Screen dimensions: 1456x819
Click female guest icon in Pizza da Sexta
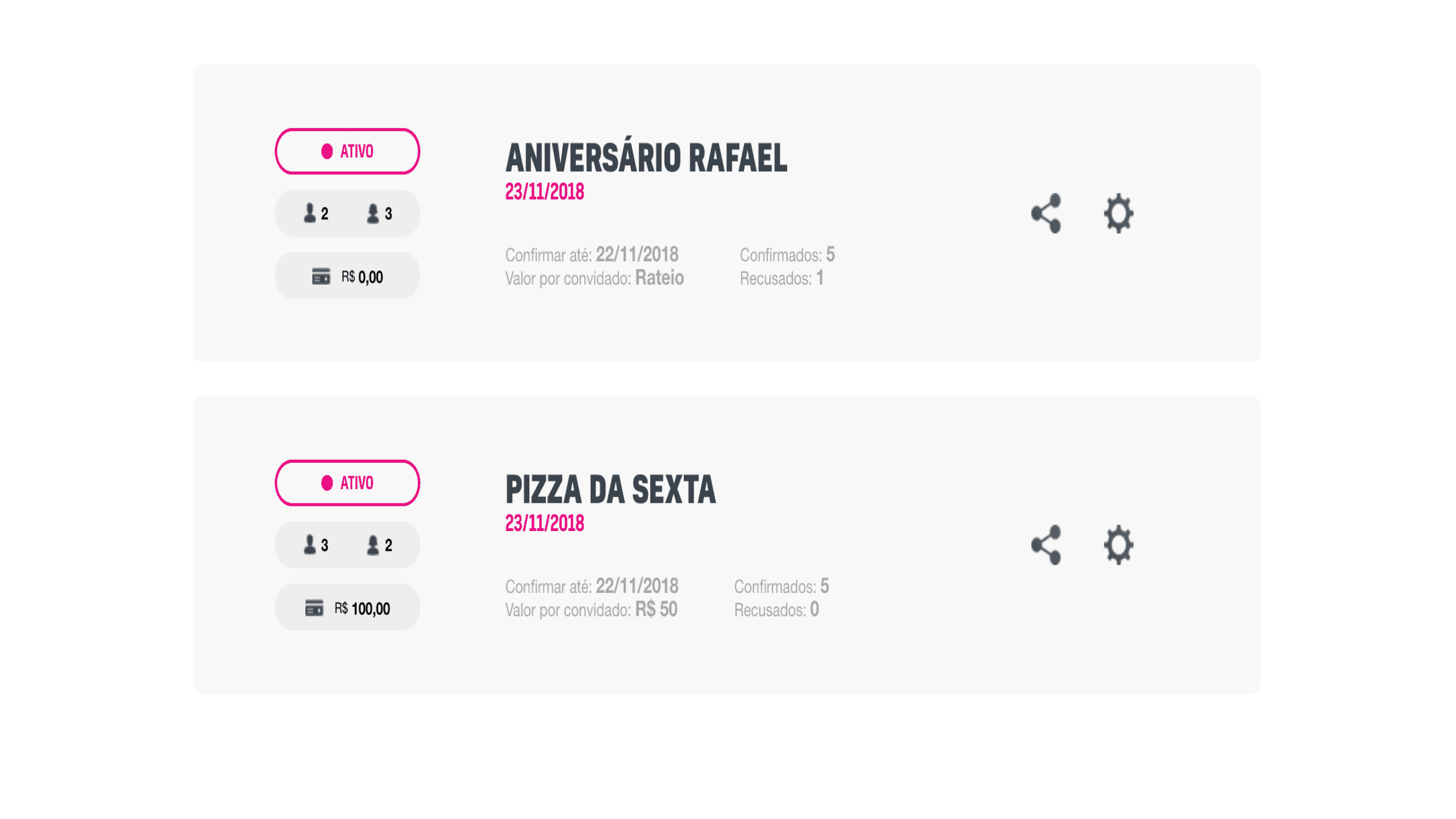(x=373, y=545)
